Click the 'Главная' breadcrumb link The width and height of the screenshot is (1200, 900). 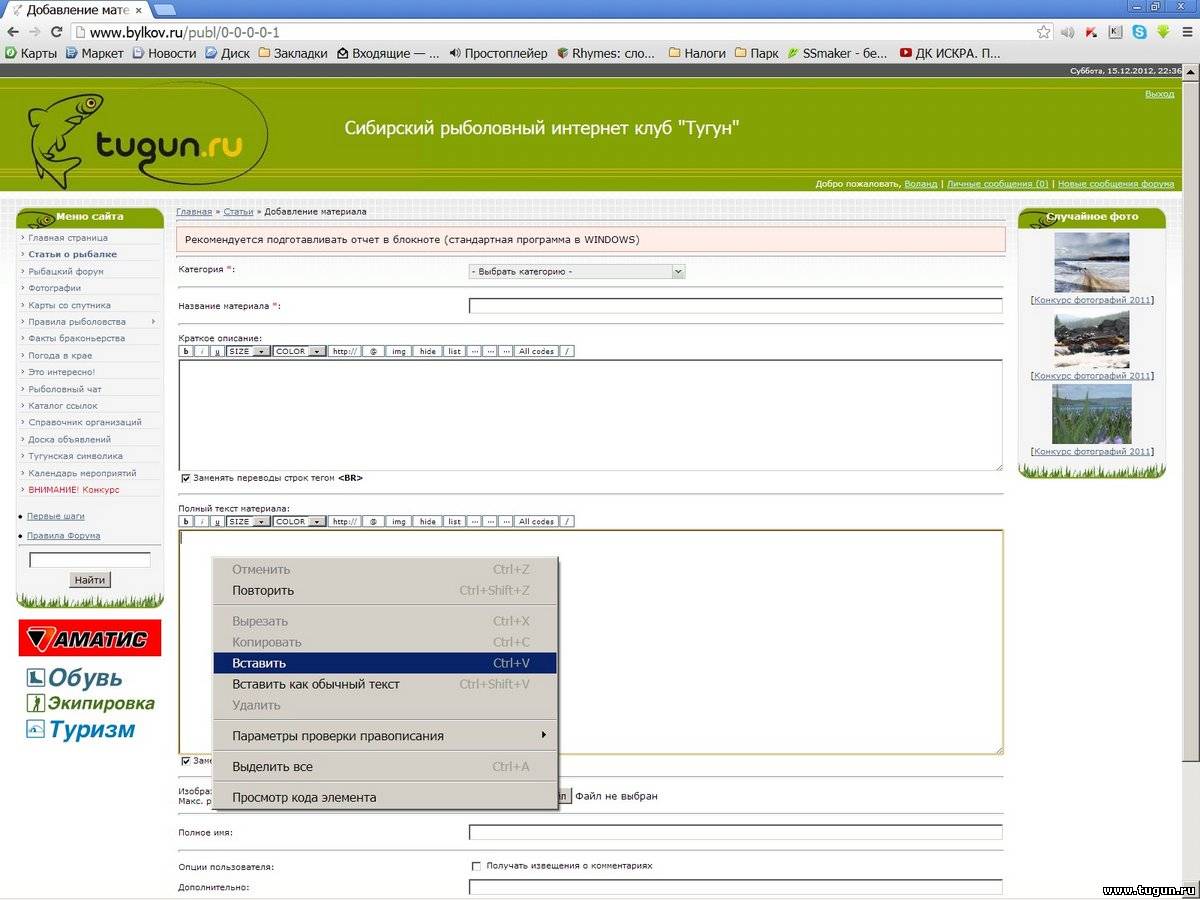point(194,212)
